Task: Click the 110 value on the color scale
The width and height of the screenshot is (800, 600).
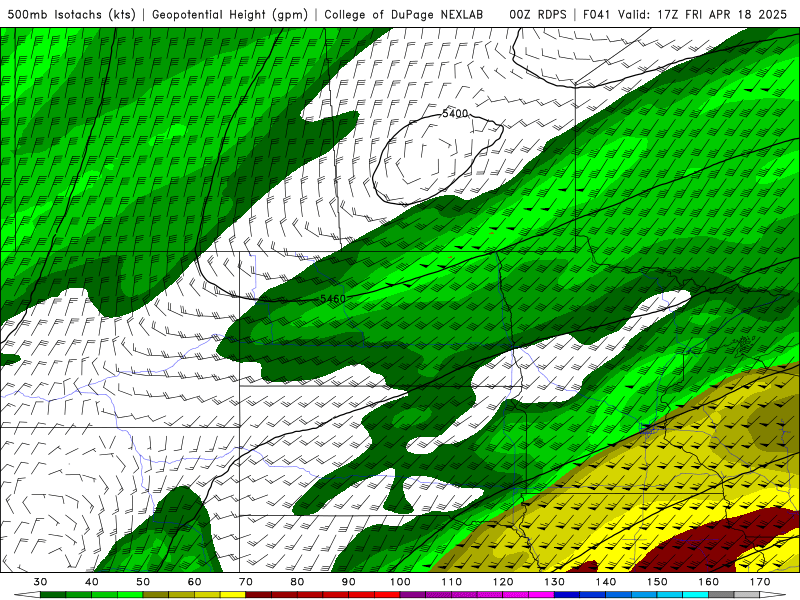Action: pos(452,582)
